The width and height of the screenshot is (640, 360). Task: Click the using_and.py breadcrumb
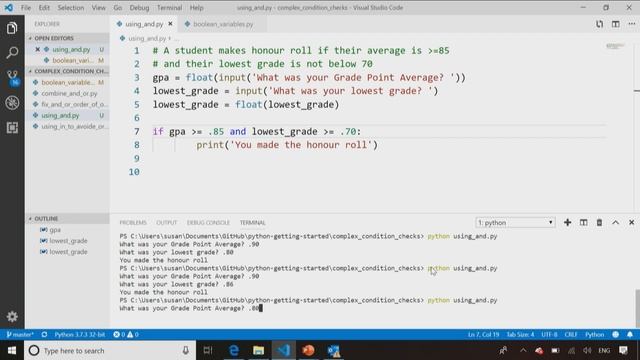point(147,38)
